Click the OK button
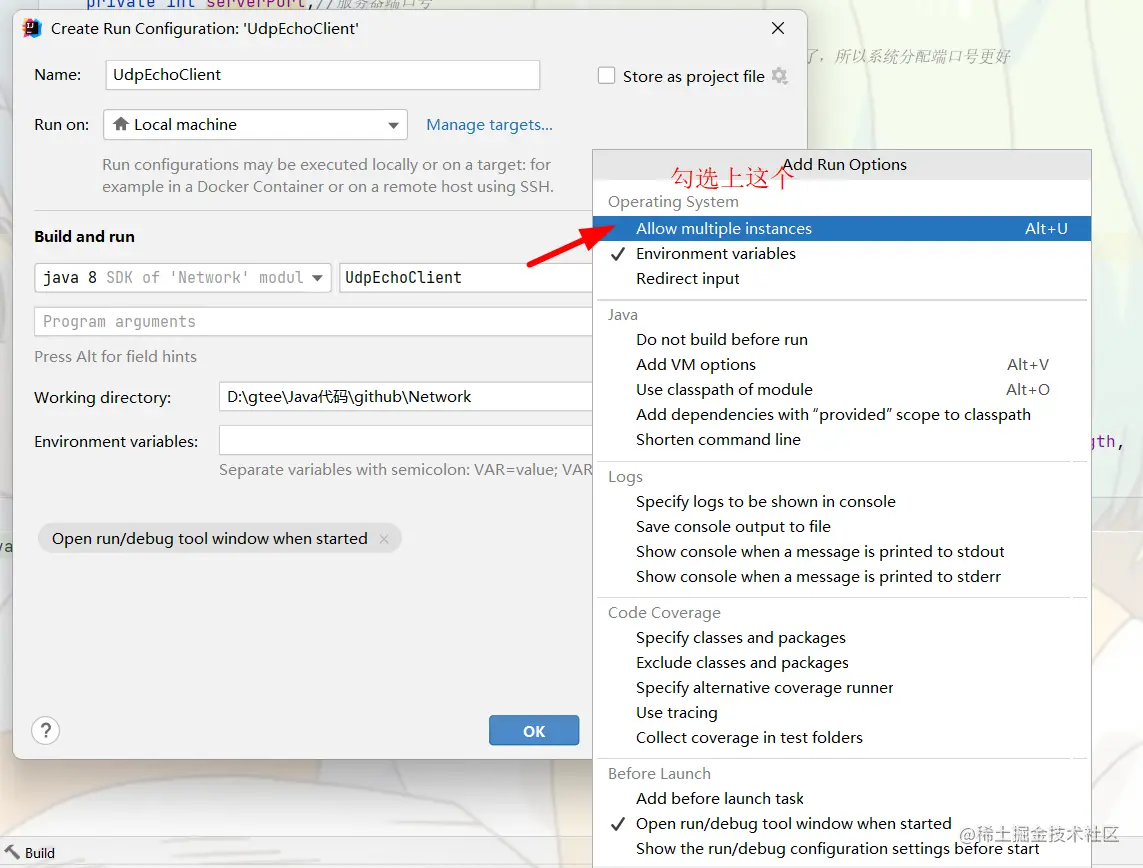The image size is (1143, 868). pos(534,730)
